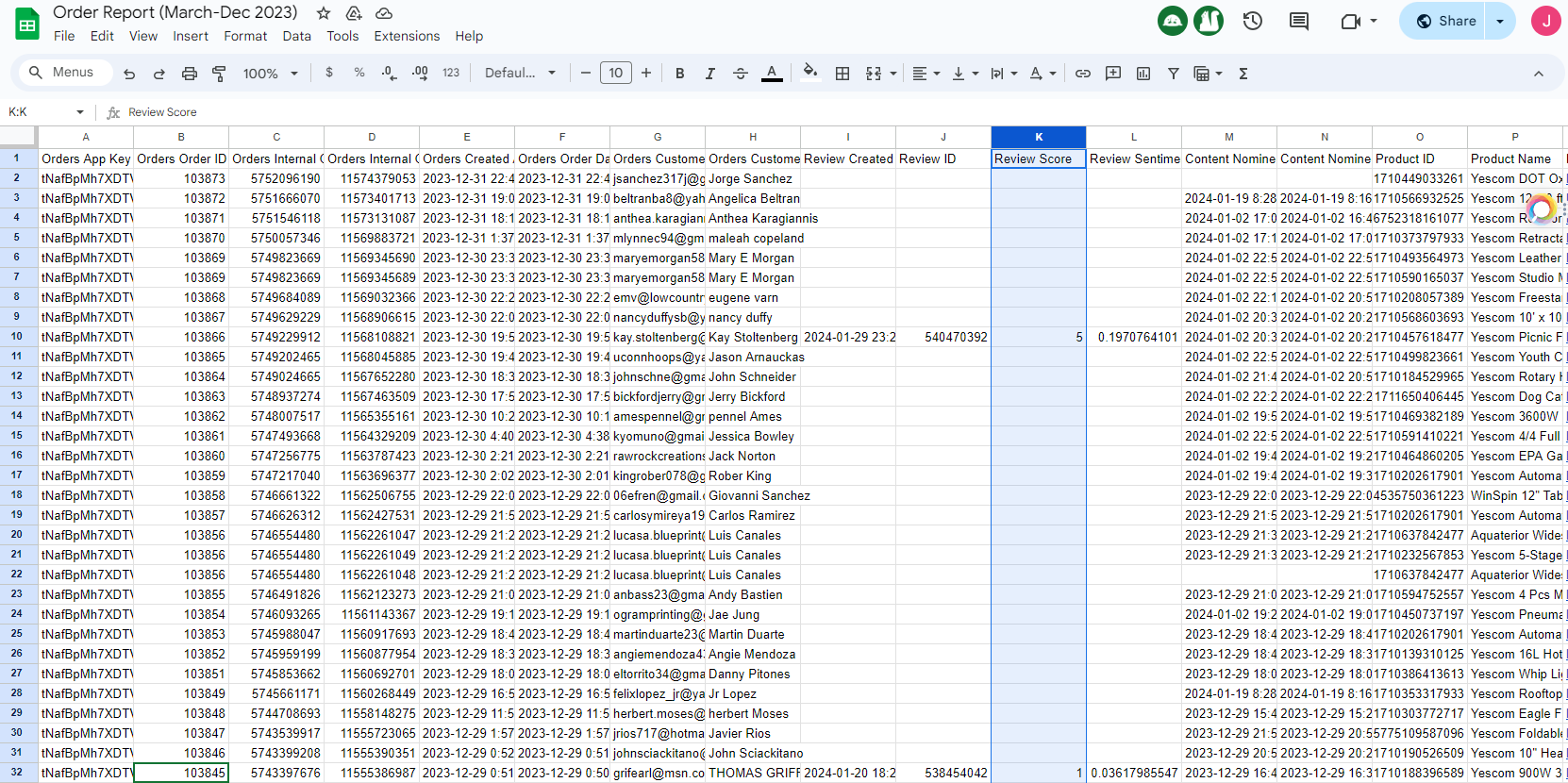The height and width of the screenshot is (783, 1568).
Task: Insert chart icon in toolbar
Action: (1143, 73)
